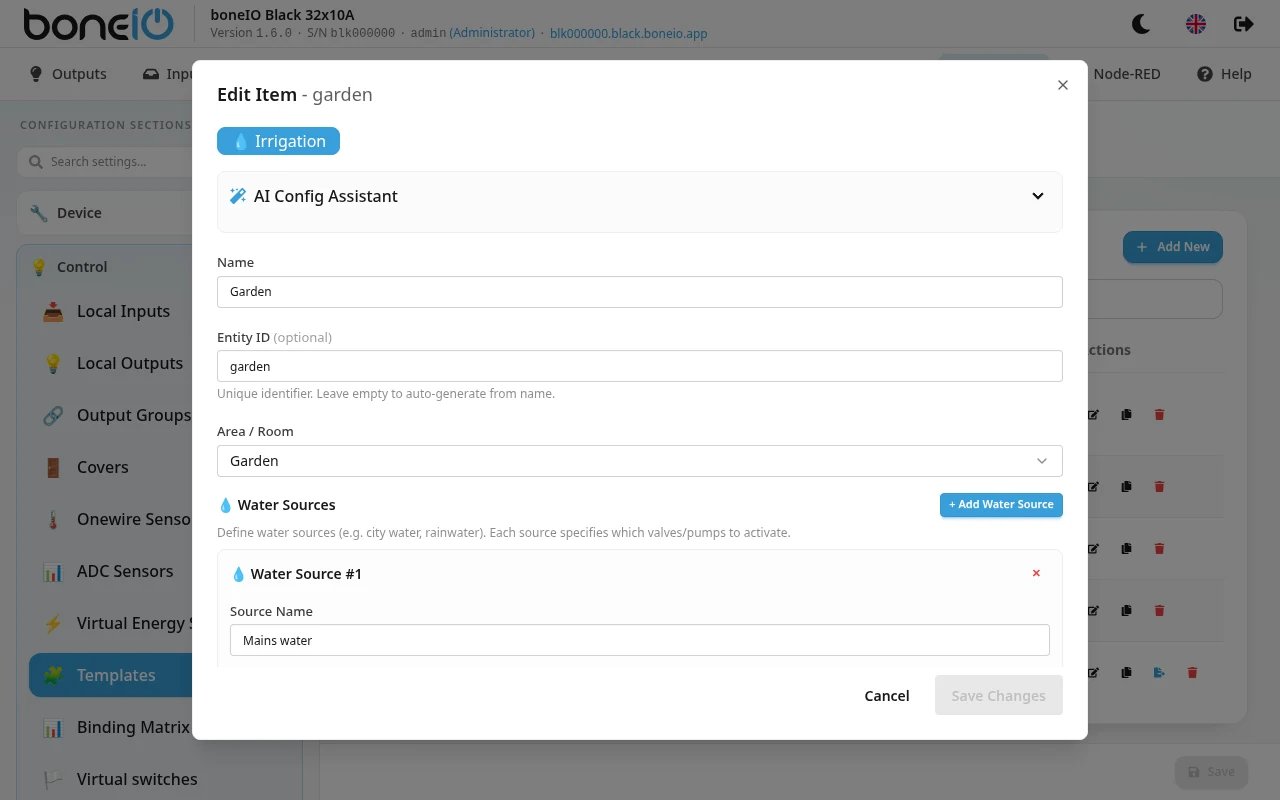Click the Templates puzzle piece icon
The height and width of the screenshot is (800, 1280).
[53, 675]
